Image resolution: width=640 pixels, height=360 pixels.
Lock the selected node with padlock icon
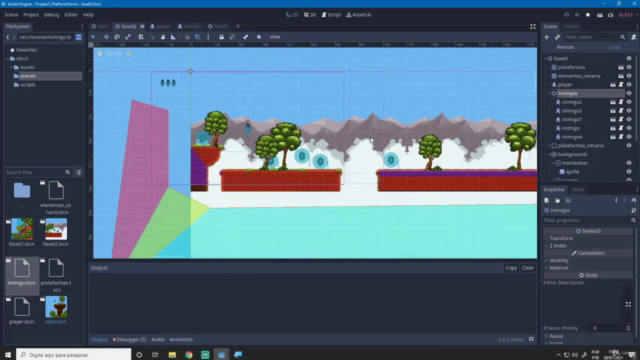pyautogui.click(x=221, y=37)
